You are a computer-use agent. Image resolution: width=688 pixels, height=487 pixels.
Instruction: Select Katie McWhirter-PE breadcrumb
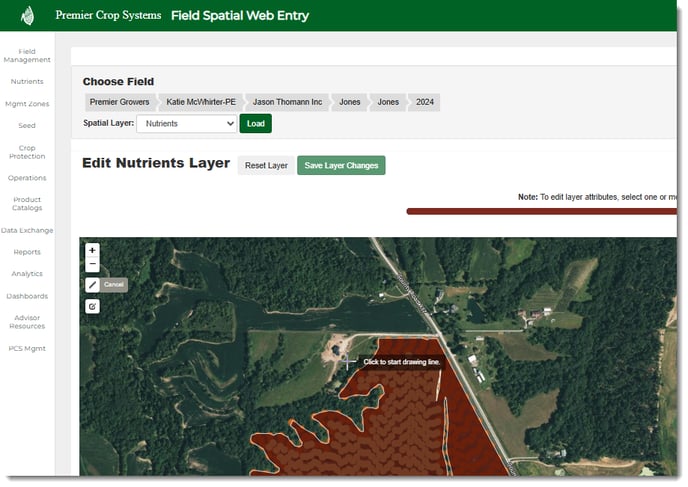[x=201, y=102]
